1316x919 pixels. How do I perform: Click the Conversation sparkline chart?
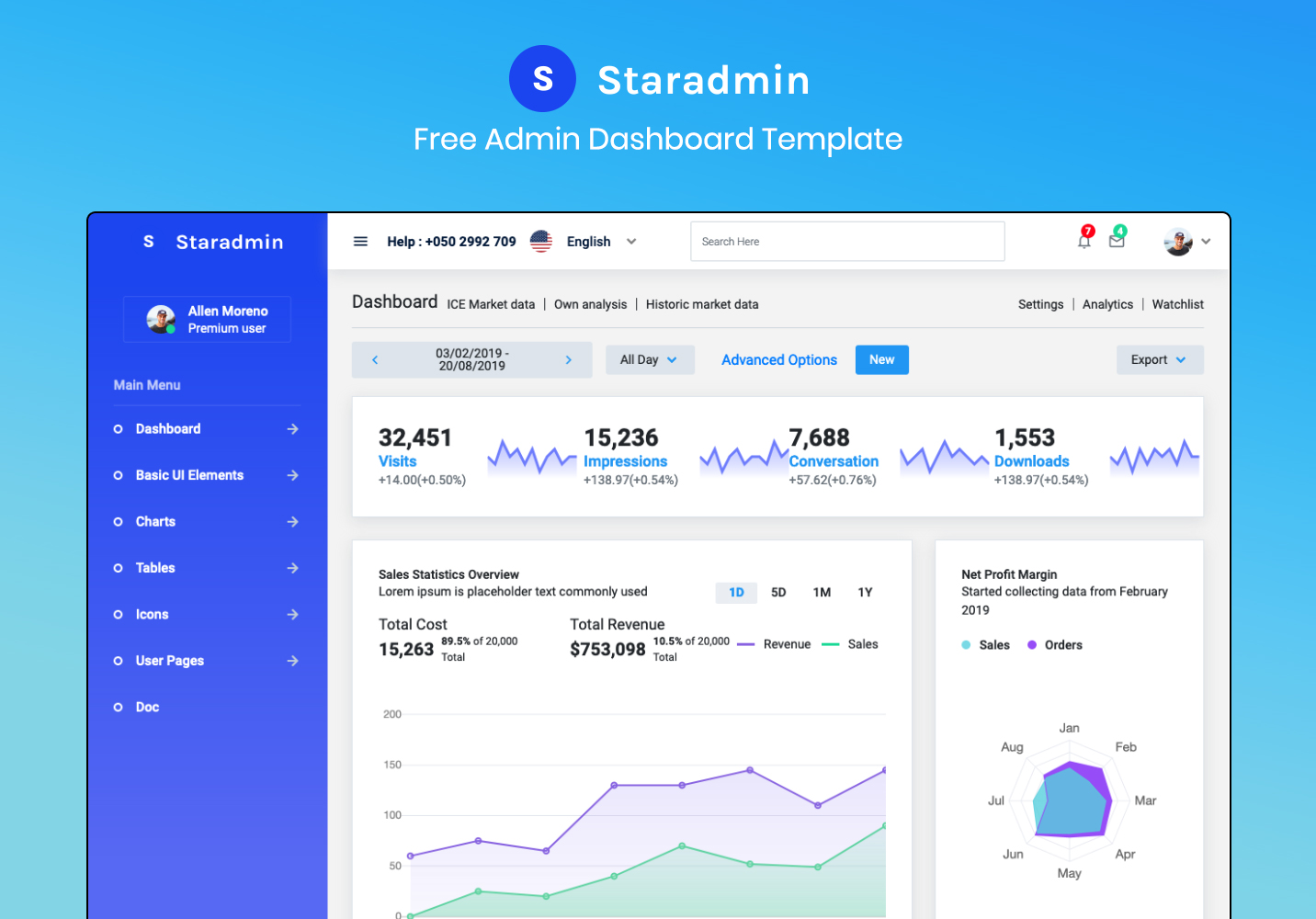[944, 457]
